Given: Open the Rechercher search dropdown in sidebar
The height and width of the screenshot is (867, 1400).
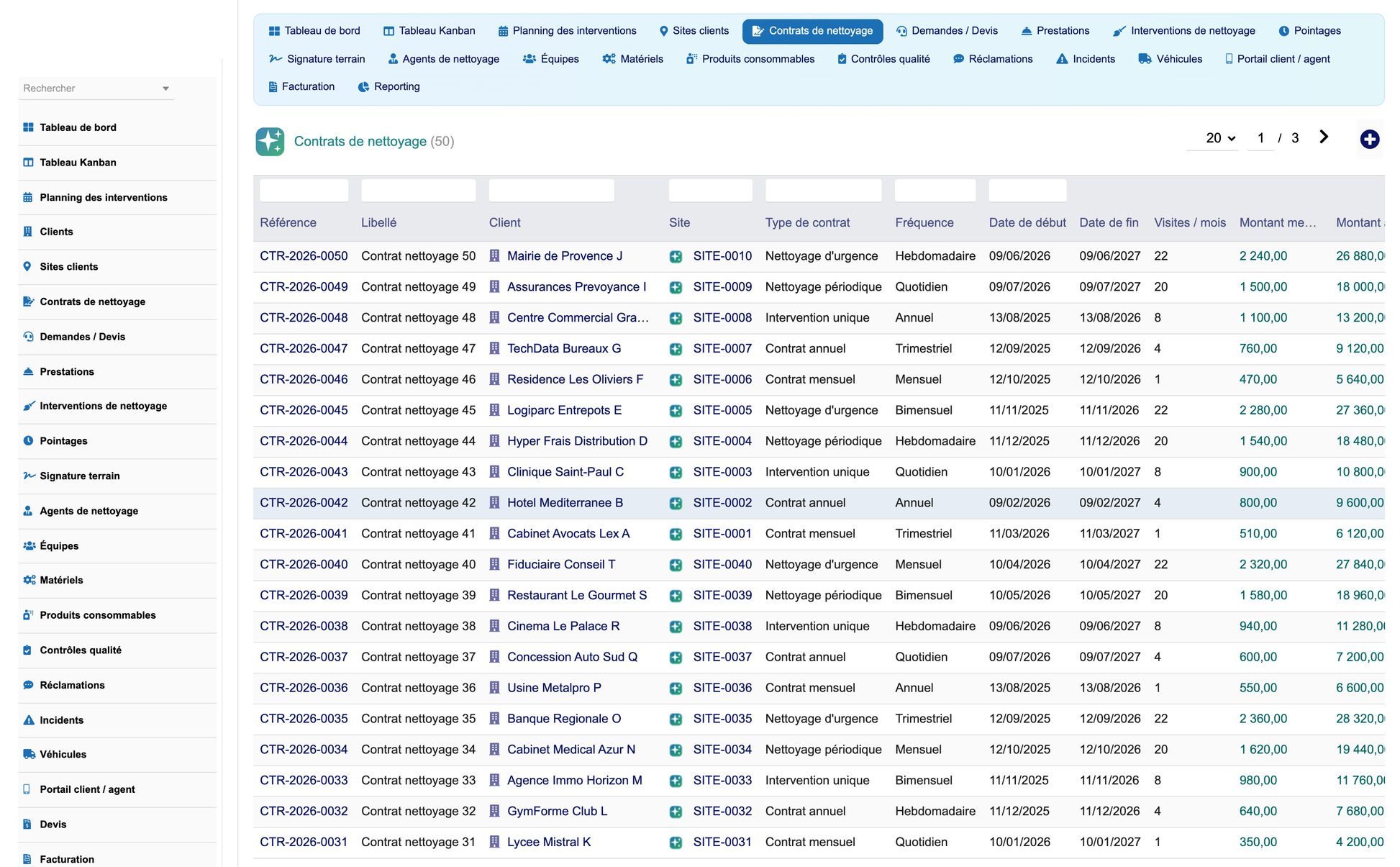Looking at the screenshot, I should 96,88.
